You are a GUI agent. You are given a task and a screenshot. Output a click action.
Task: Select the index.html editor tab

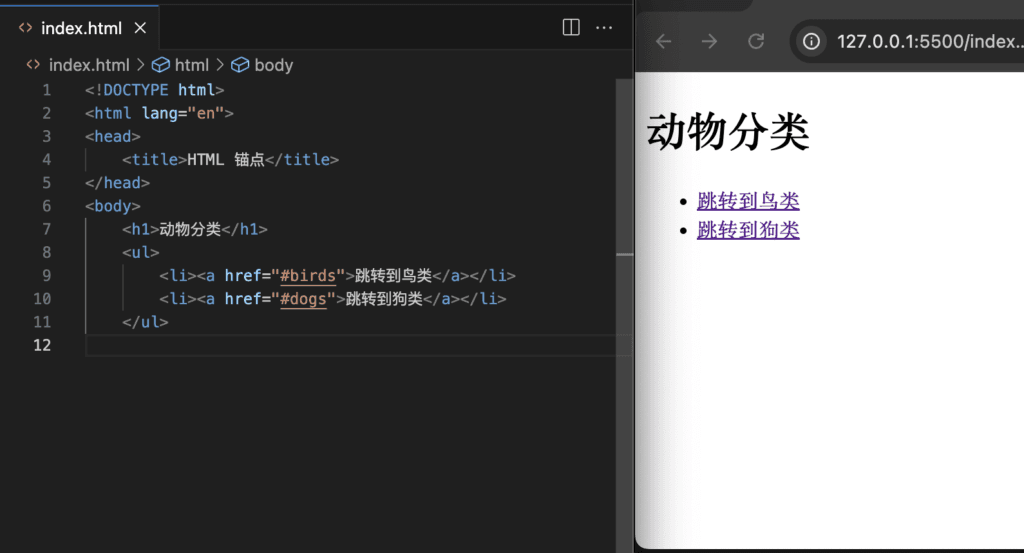pyautogui.click(x=79, y=28)
